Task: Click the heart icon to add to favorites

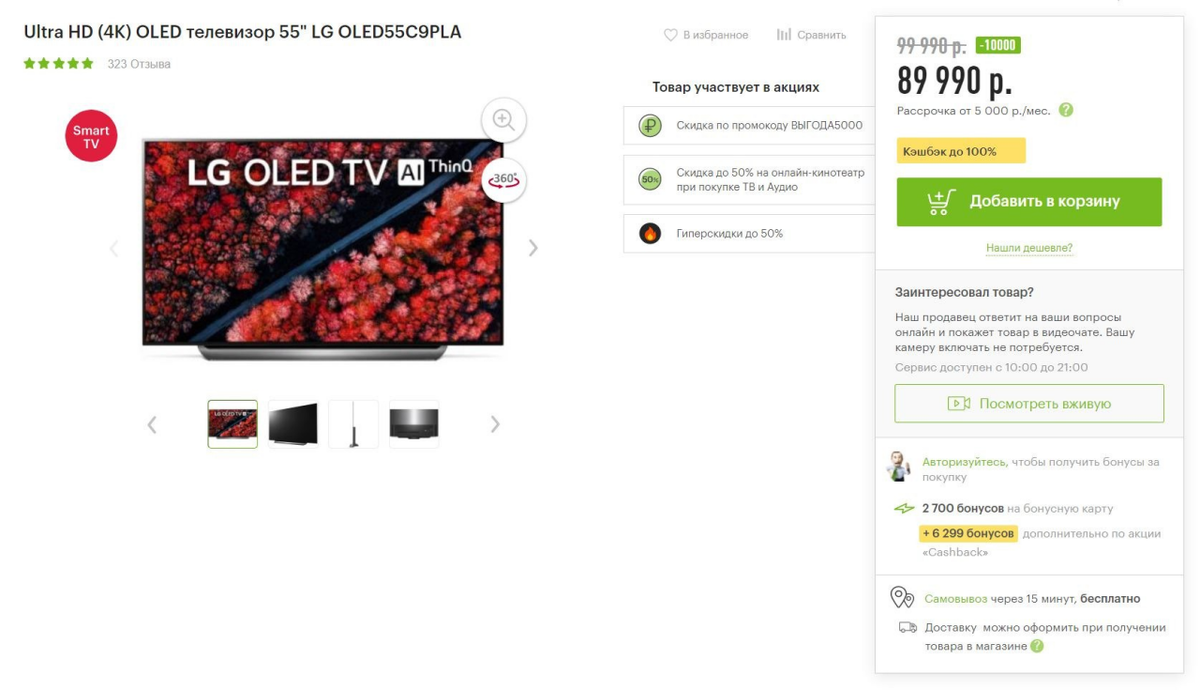Action: coord(671,35)
